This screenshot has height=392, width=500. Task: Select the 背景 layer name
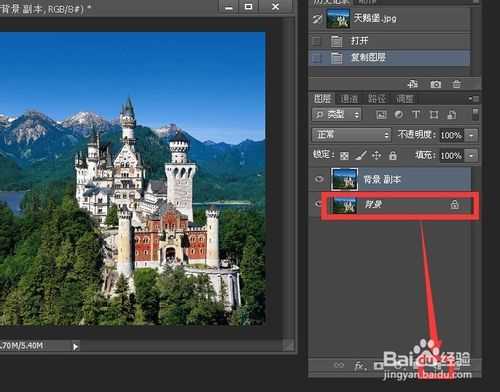[373, 204]
